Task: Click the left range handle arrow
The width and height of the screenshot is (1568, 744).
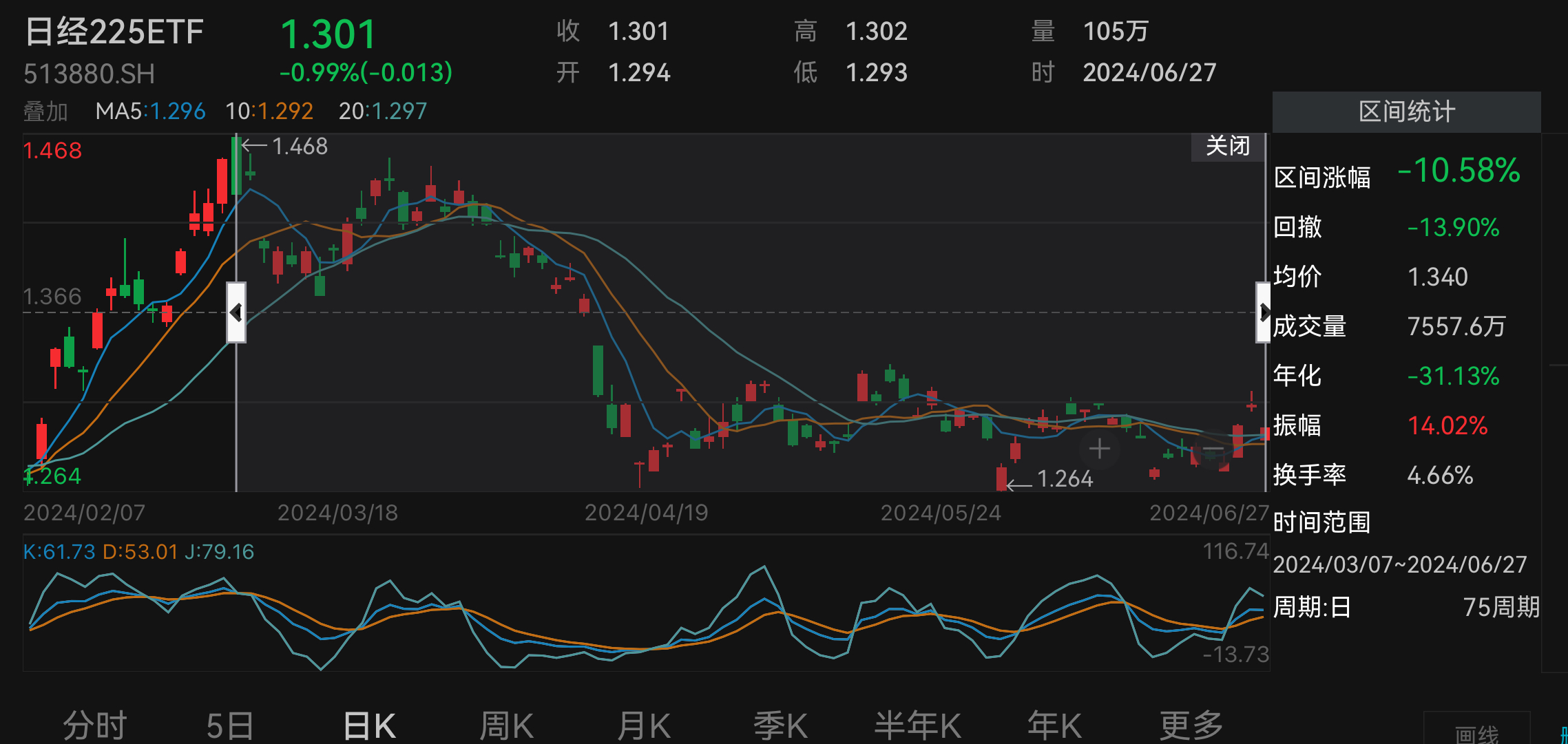Action: [x=236, y=312]
